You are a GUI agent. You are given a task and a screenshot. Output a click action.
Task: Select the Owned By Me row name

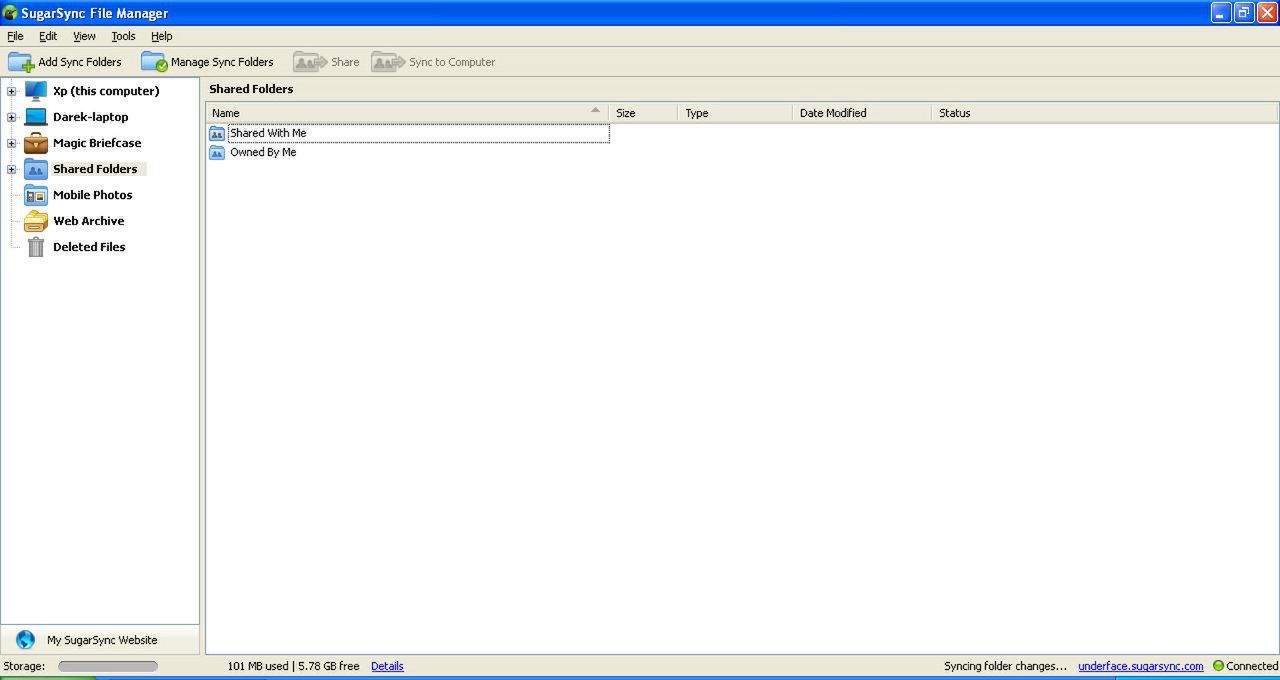point(263,152)
